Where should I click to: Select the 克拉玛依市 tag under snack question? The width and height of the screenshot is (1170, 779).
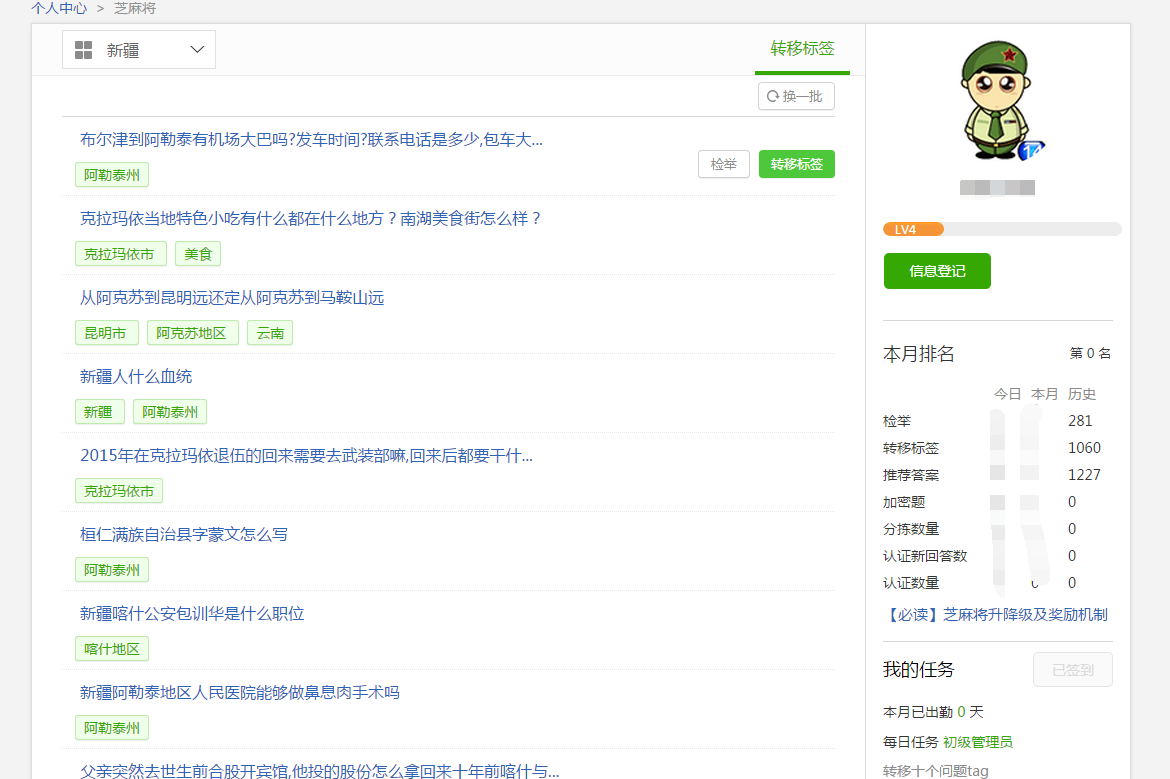click(x=119, y=254)
